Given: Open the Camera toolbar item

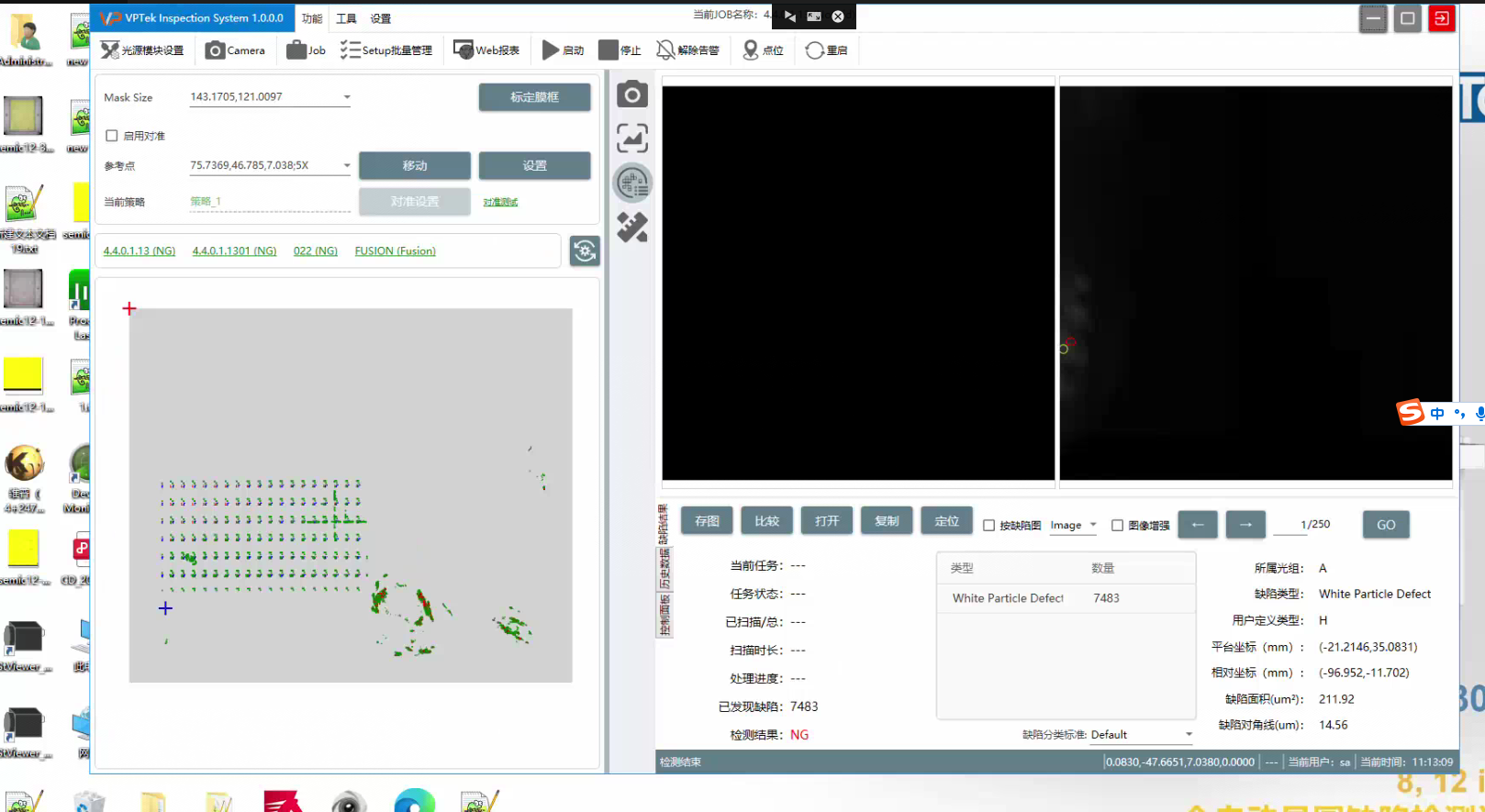Looking at the screenshot, I should pyautogui.click(x=235, y=50).
